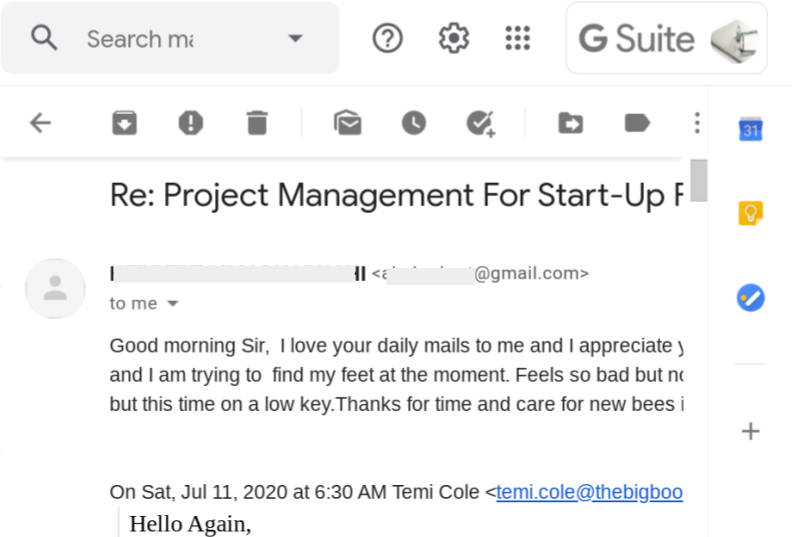Click the back to inbox arrow

[x=40, y=123]
